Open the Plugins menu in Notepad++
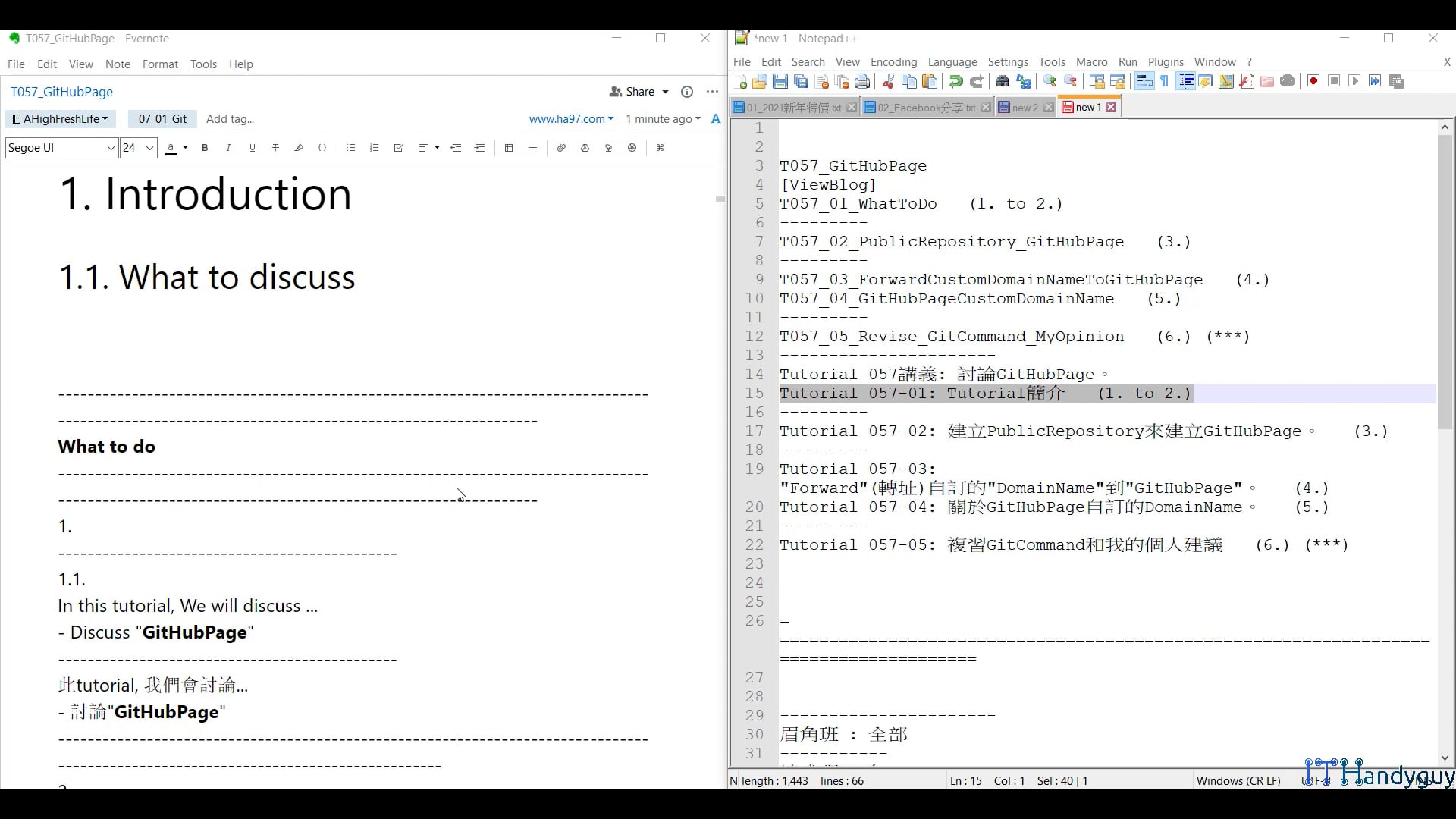1456x819 pixels. (x=1165, y=62)
